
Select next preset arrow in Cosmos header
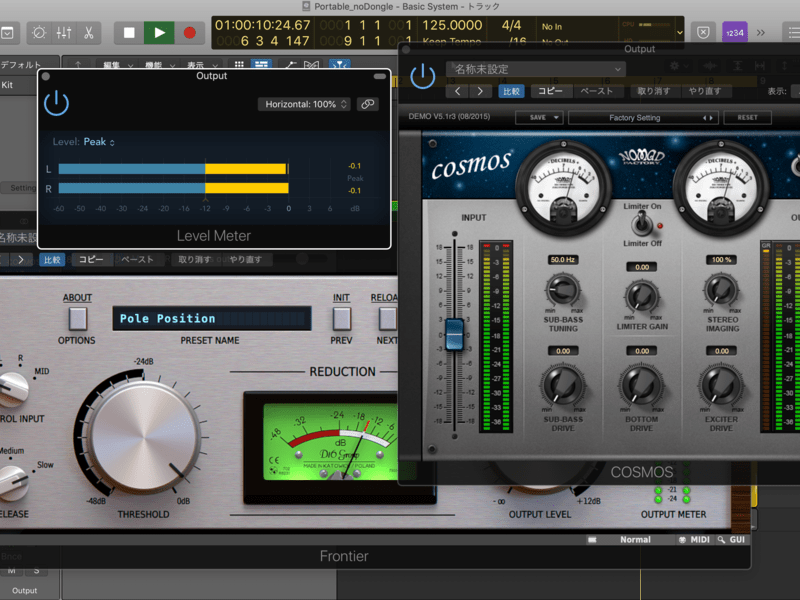[481, 91]
